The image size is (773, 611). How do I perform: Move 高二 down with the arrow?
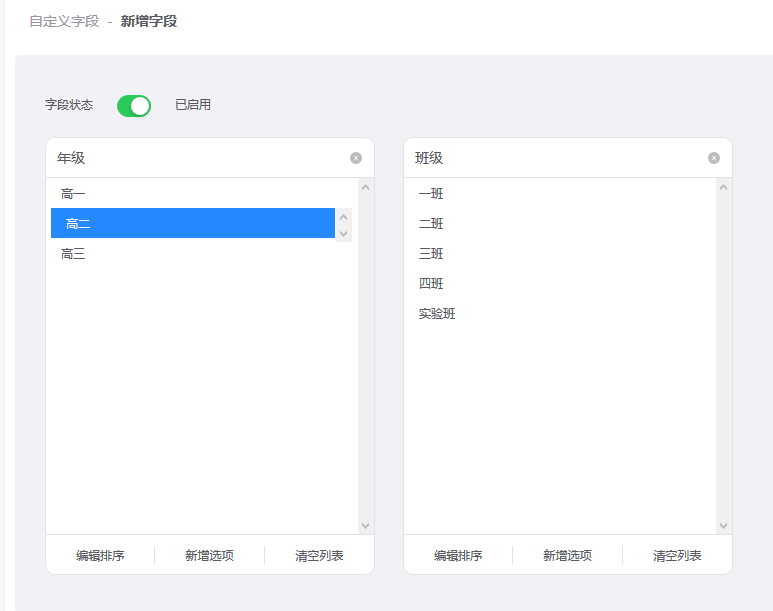coord(344,234)
